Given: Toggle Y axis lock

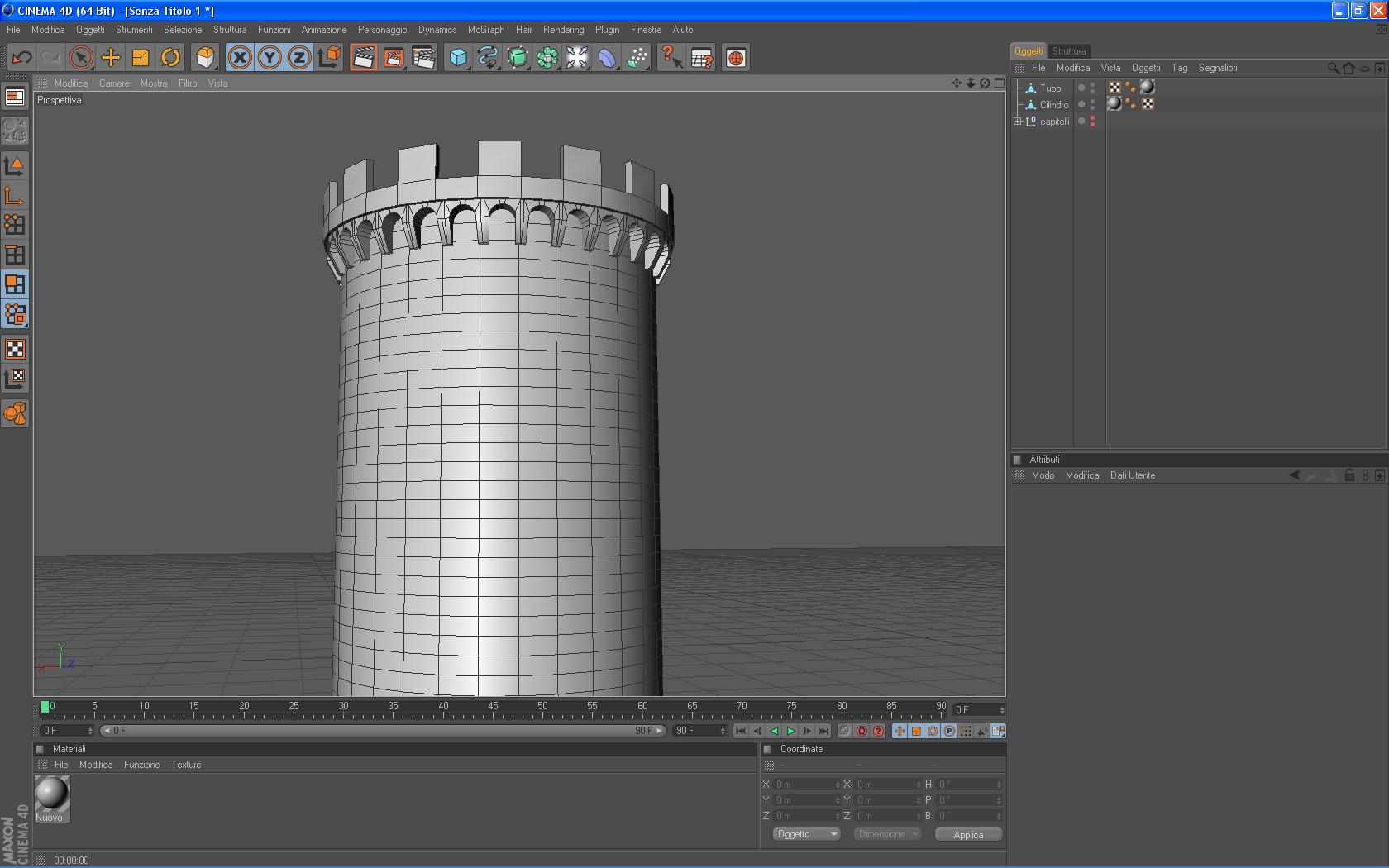Looking at the screenshot, I should 270,58.
